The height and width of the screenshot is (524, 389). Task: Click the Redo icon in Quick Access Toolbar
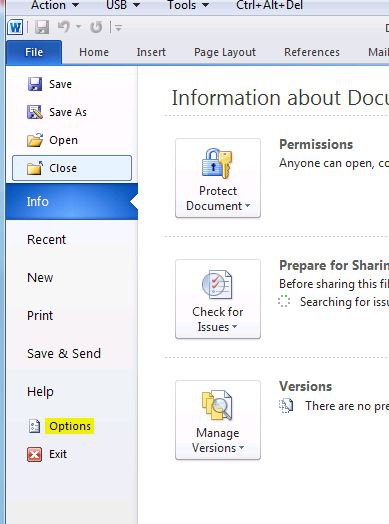(96, 27)
